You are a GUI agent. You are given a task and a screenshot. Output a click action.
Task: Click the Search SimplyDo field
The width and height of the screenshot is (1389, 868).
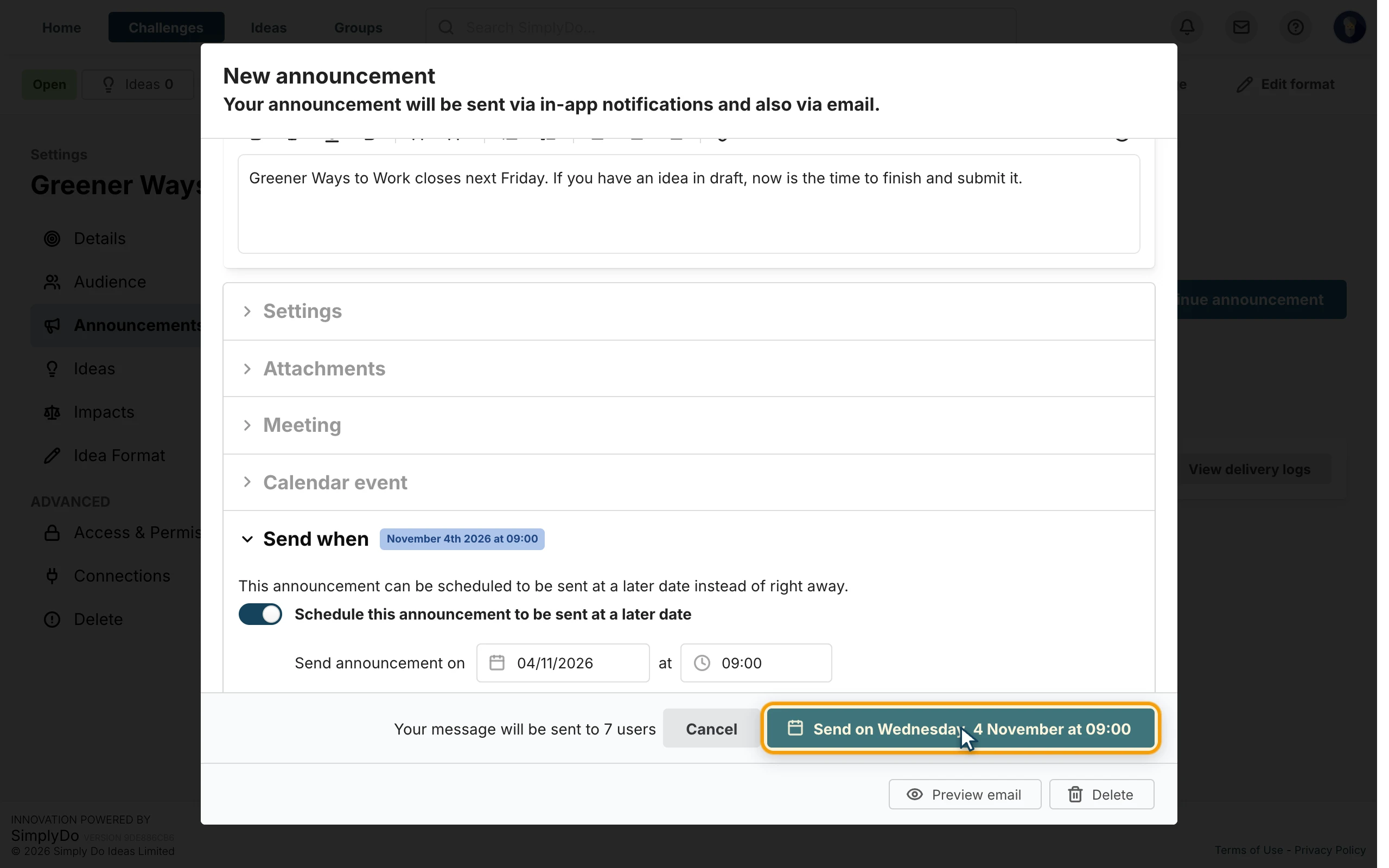(721, 27)
